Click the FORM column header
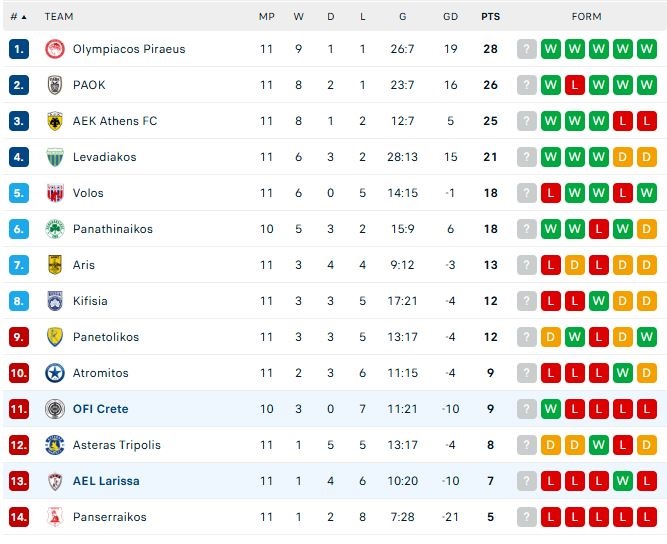 [x=586, y=17]
